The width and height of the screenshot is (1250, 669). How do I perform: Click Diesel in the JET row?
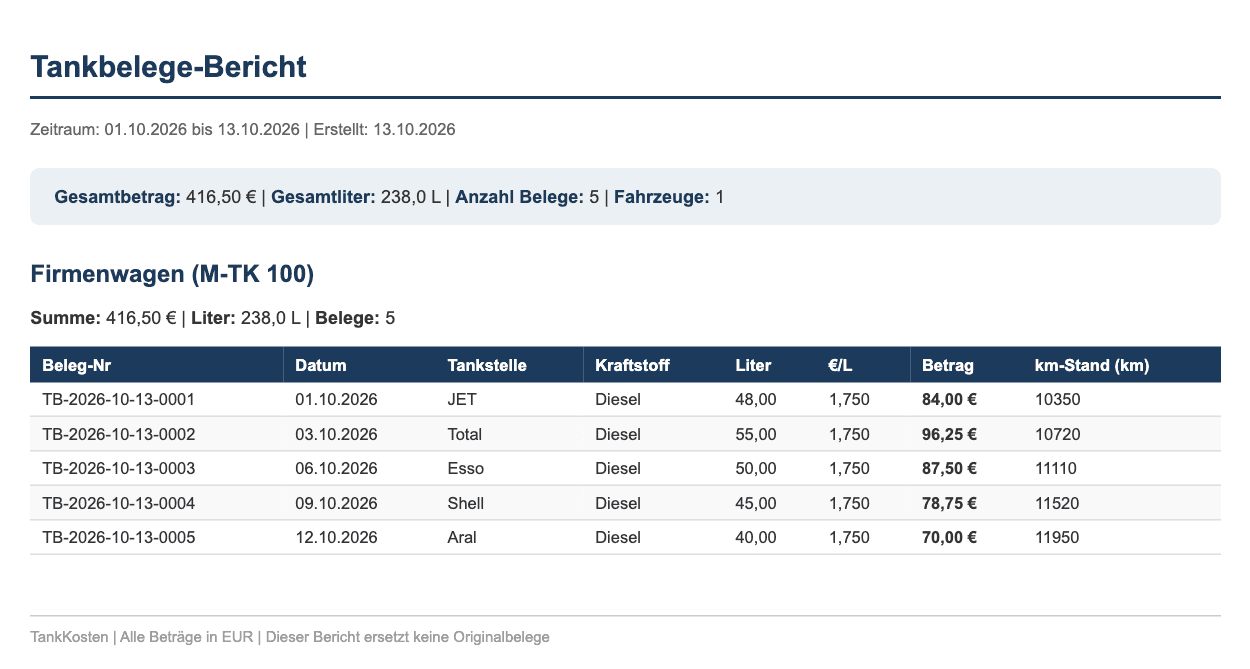click(618, 400)
